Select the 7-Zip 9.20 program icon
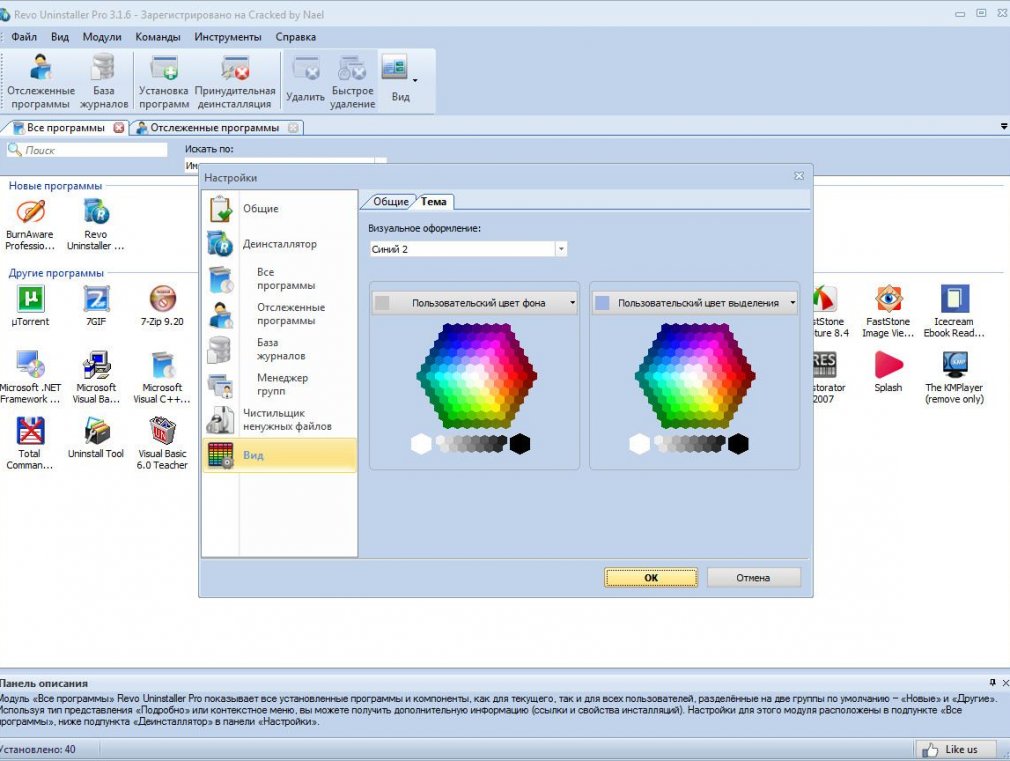Viewport: 1010px width, 761px height. pos(162,306)
